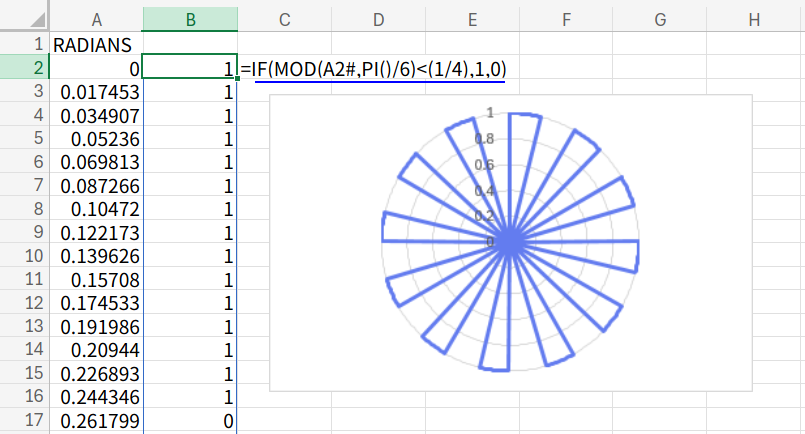Select active cell B2 containing 1
This screenshot has height=434, width=805.
tap(190, 68)
